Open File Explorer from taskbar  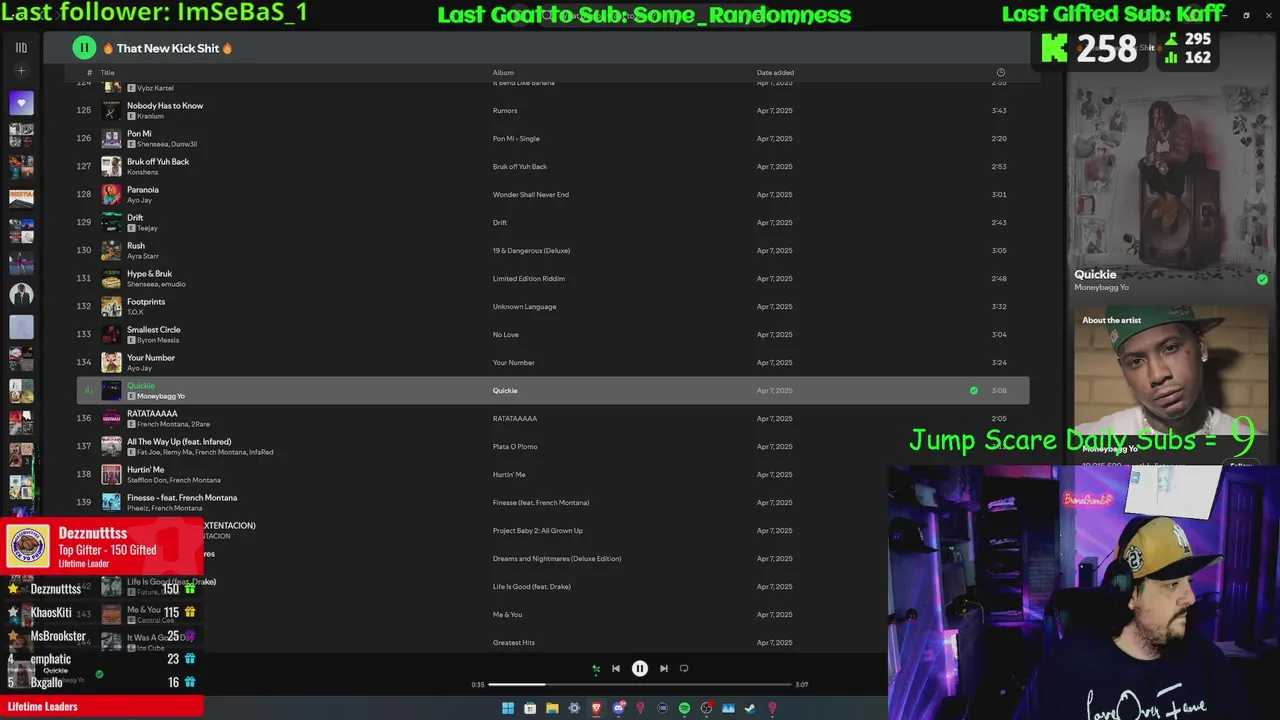(x=552, y=708)
